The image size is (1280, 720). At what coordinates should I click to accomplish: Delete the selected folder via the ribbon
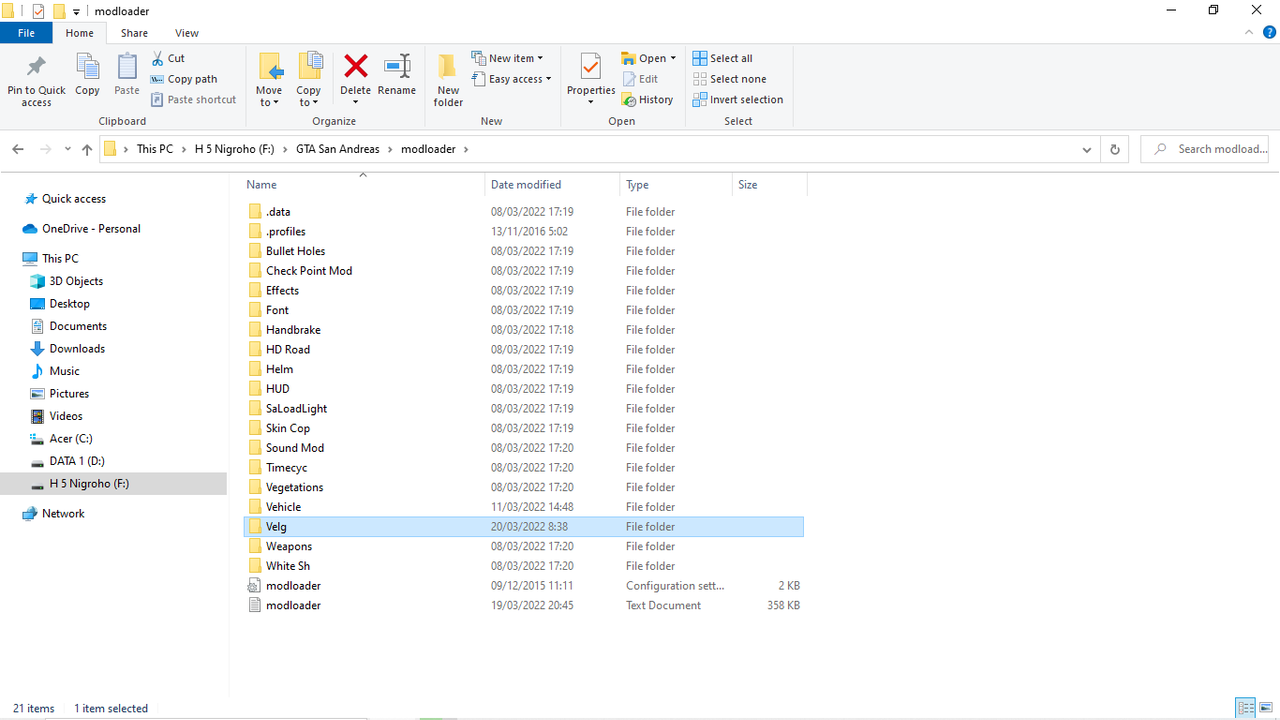click(x=355, y=80)
